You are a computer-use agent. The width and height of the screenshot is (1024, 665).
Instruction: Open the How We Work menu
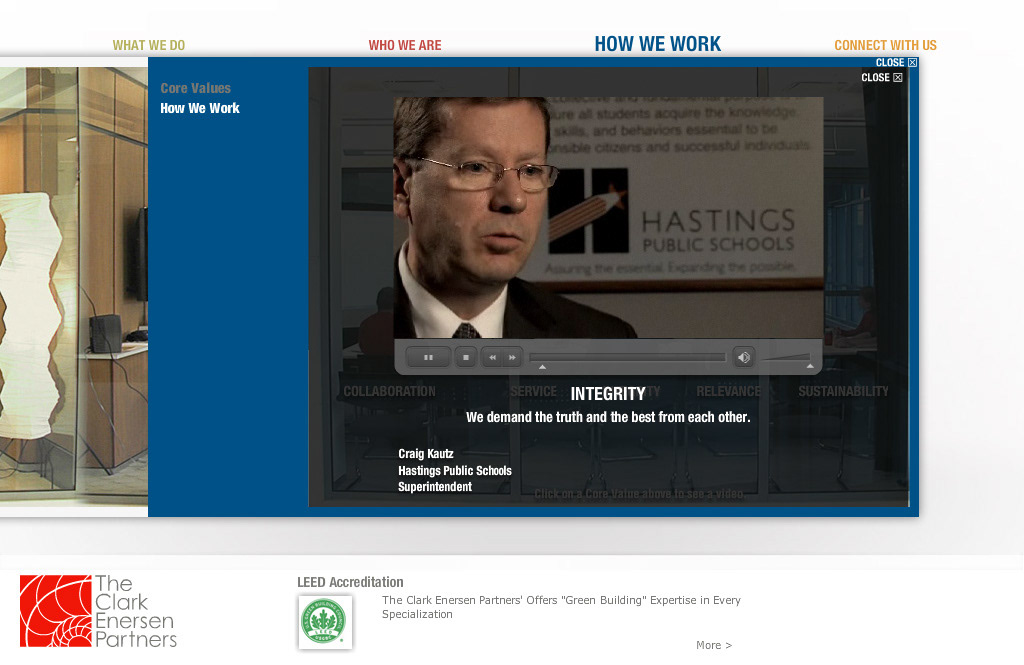pyautogui.click(x=658, y=44)
